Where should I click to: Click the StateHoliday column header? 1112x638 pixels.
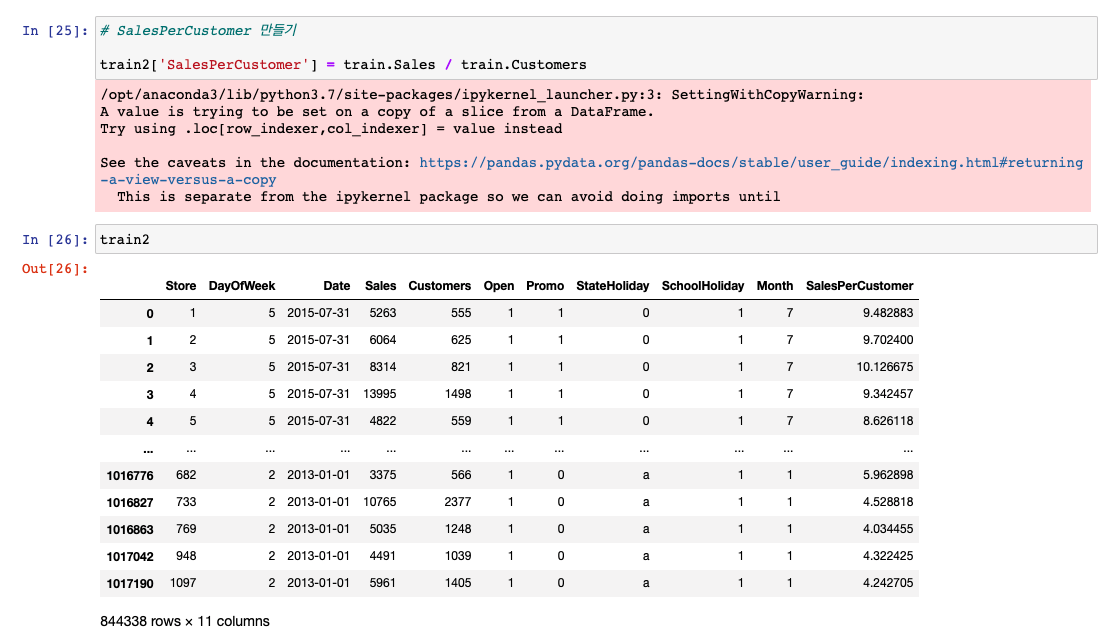click(x=613, y=286)
